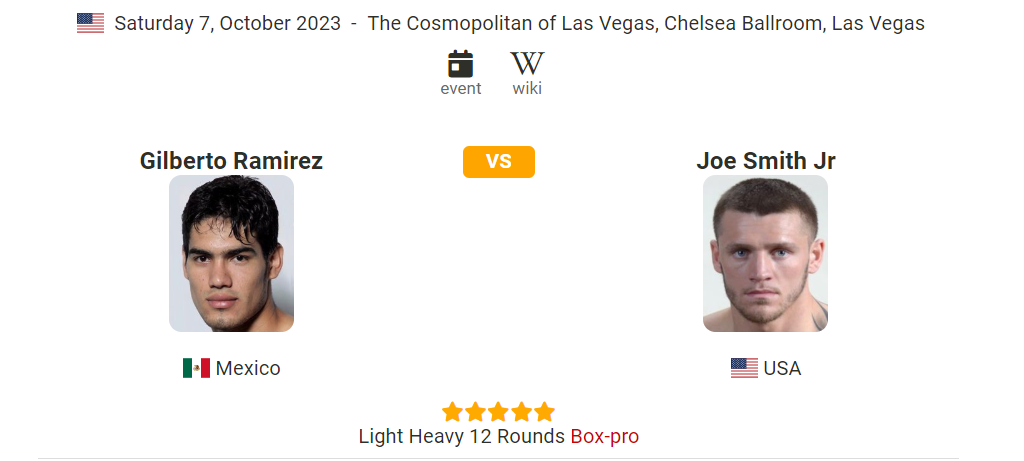This screenshot has height=461, width=1024.
Task: Select the fourth rating star
Action: 521,412
